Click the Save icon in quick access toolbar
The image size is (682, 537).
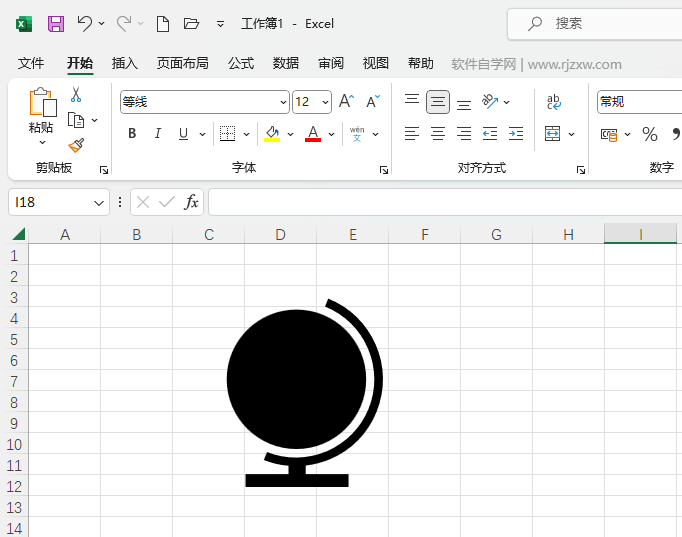[x=56, y=23]
